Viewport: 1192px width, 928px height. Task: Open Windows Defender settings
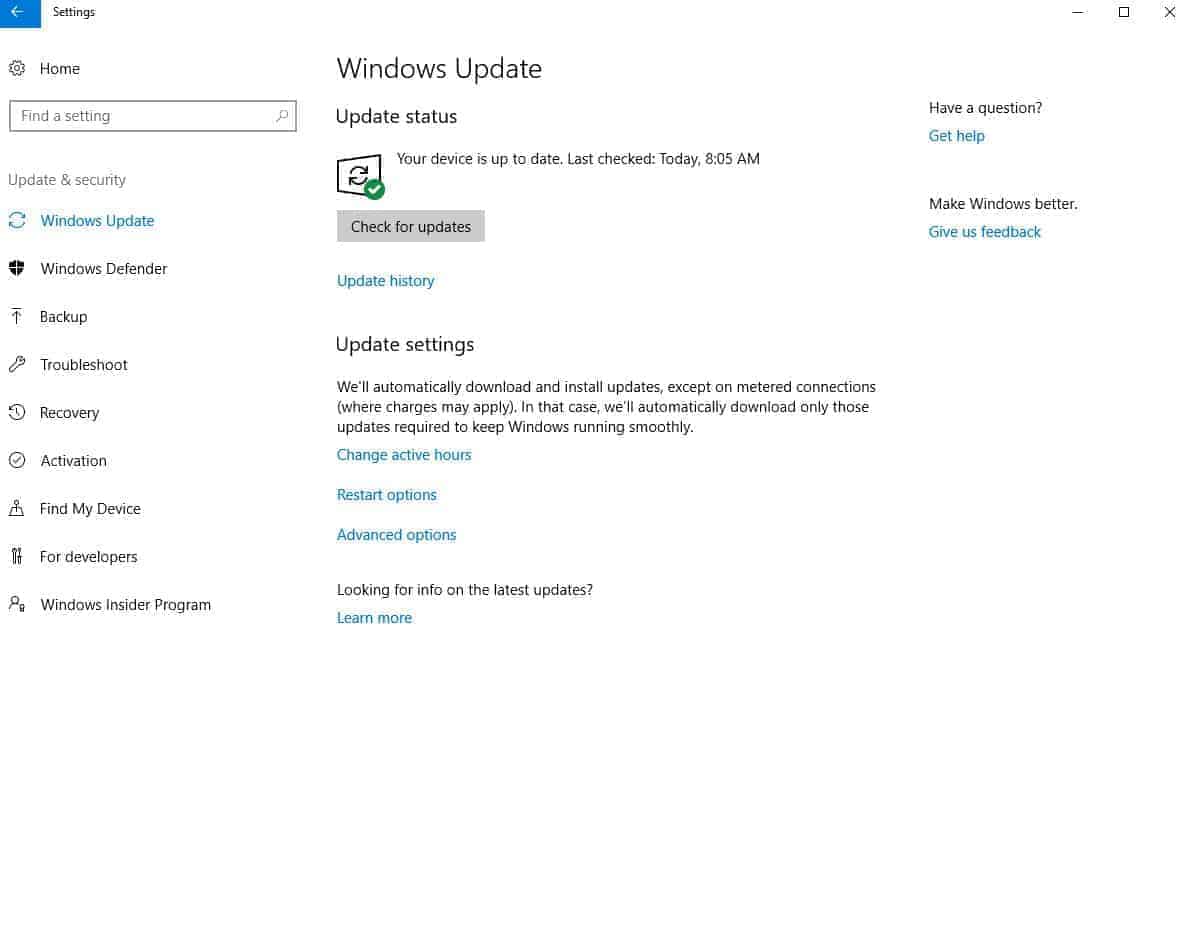[103, 268]
